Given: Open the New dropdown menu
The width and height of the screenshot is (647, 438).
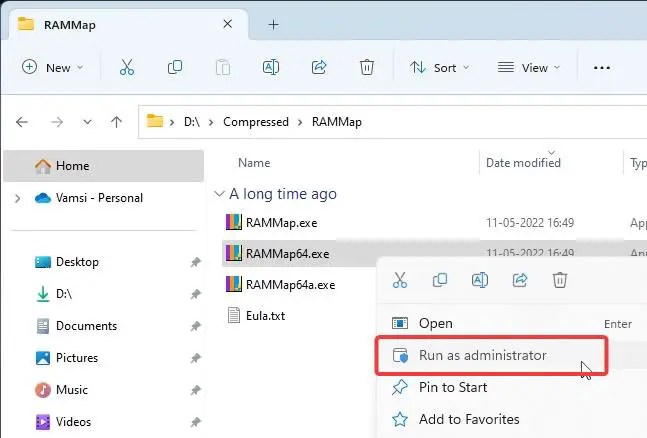Looking at the screenshot, I should pos(52,67).
